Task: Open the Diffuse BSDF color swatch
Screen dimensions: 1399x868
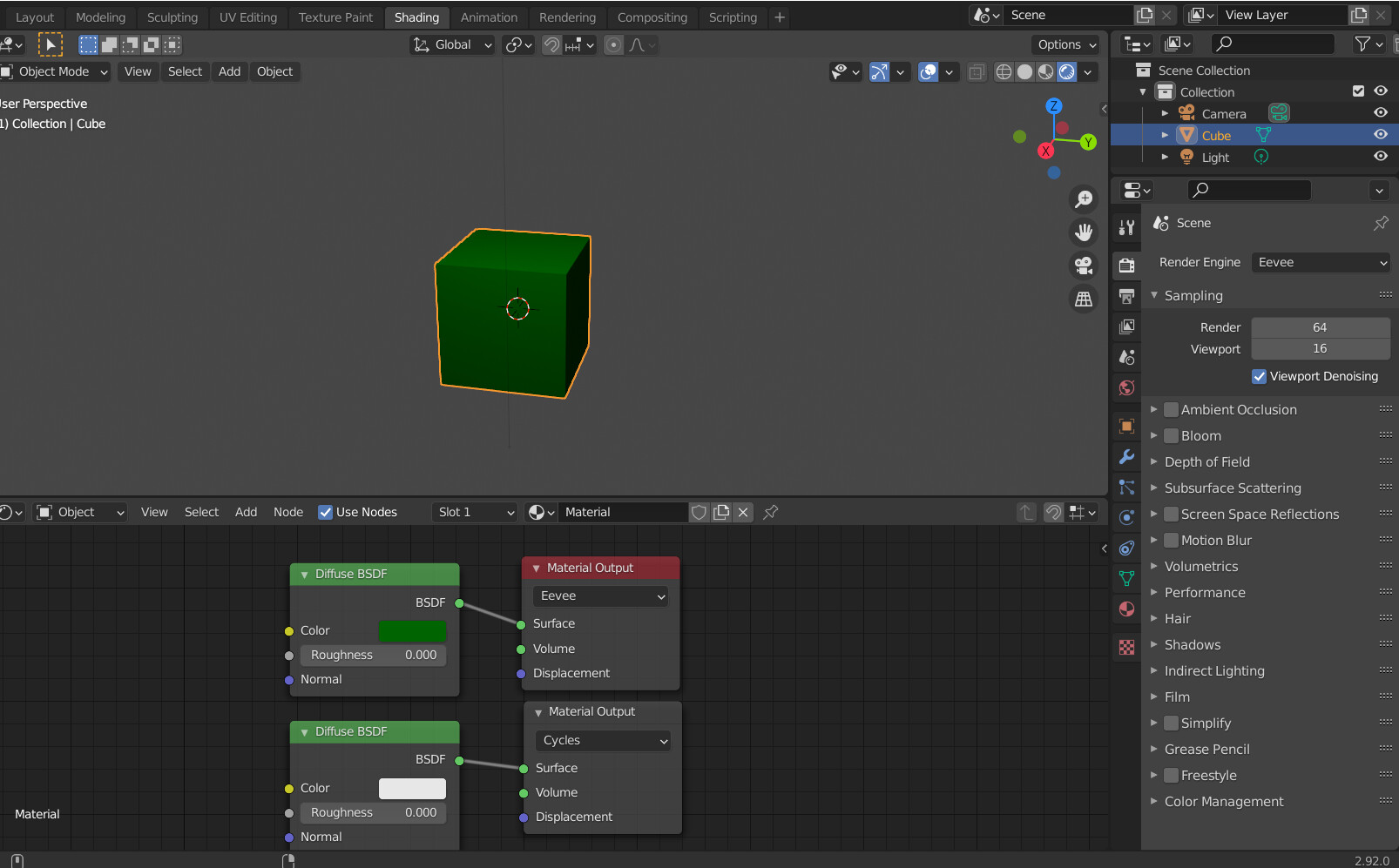Action: click(x=413, y=630)
